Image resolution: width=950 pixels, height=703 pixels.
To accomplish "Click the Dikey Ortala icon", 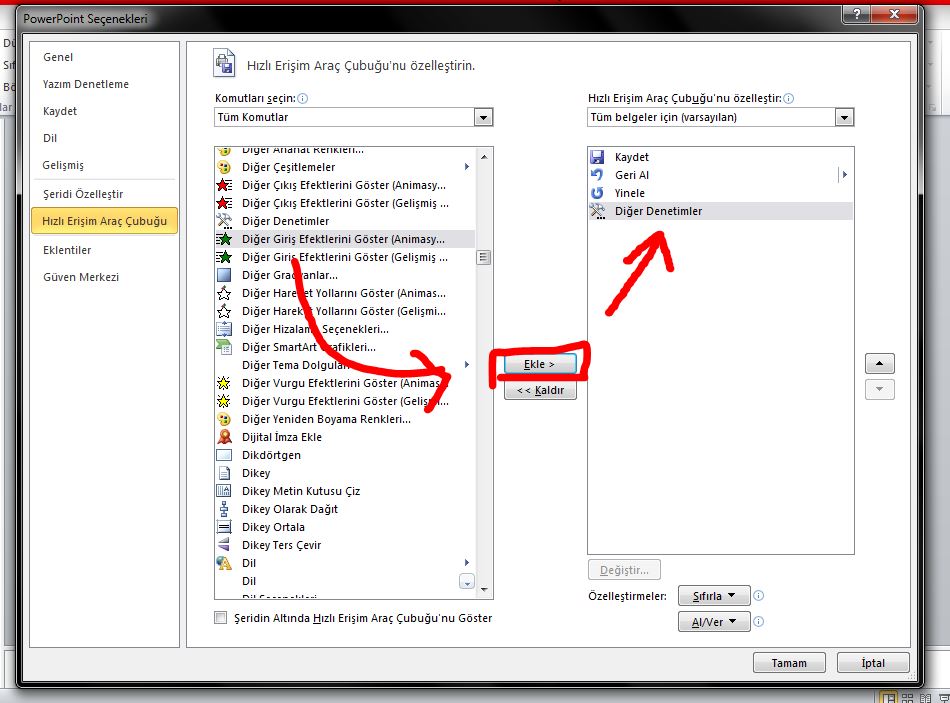I will tap(224, 527).
